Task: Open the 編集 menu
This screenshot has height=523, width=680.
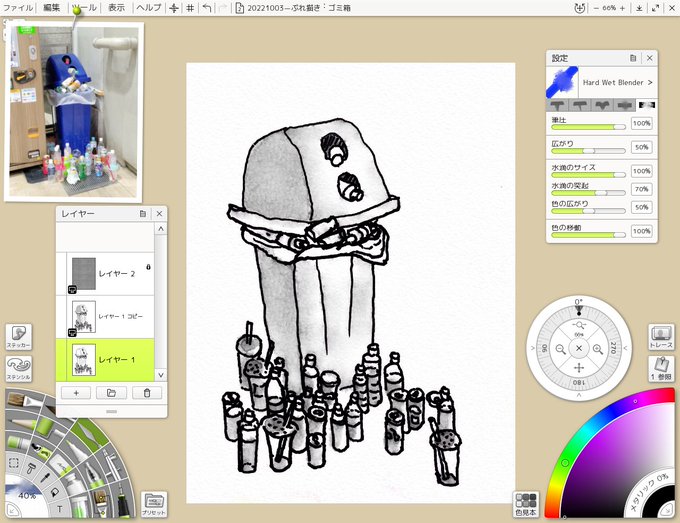Action: click(52, 8)
